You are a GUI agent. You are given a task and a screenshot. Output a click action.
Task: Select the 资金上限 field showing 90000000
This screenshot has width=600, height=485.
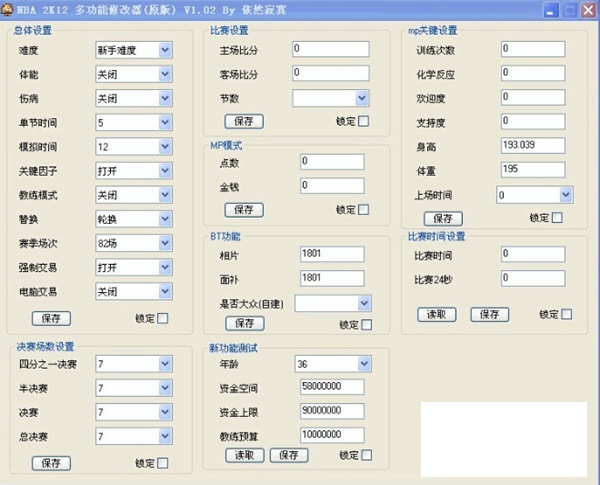tap(333, 411)
